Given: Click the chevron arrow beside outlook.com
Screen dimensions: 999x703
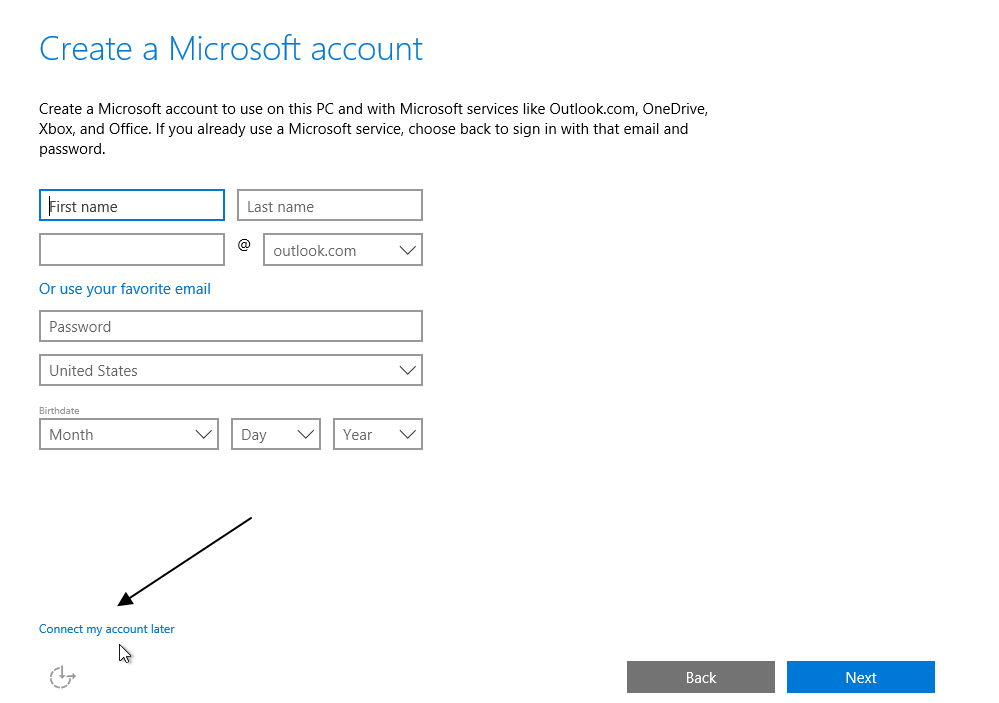Looking at the screenshot, I should (408, 250).
